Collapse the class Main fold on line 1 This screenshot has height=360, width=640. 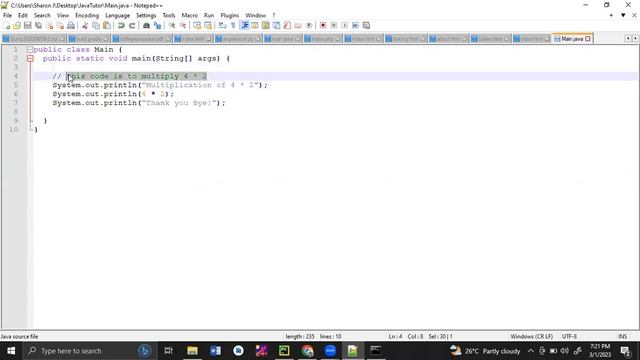30,49
